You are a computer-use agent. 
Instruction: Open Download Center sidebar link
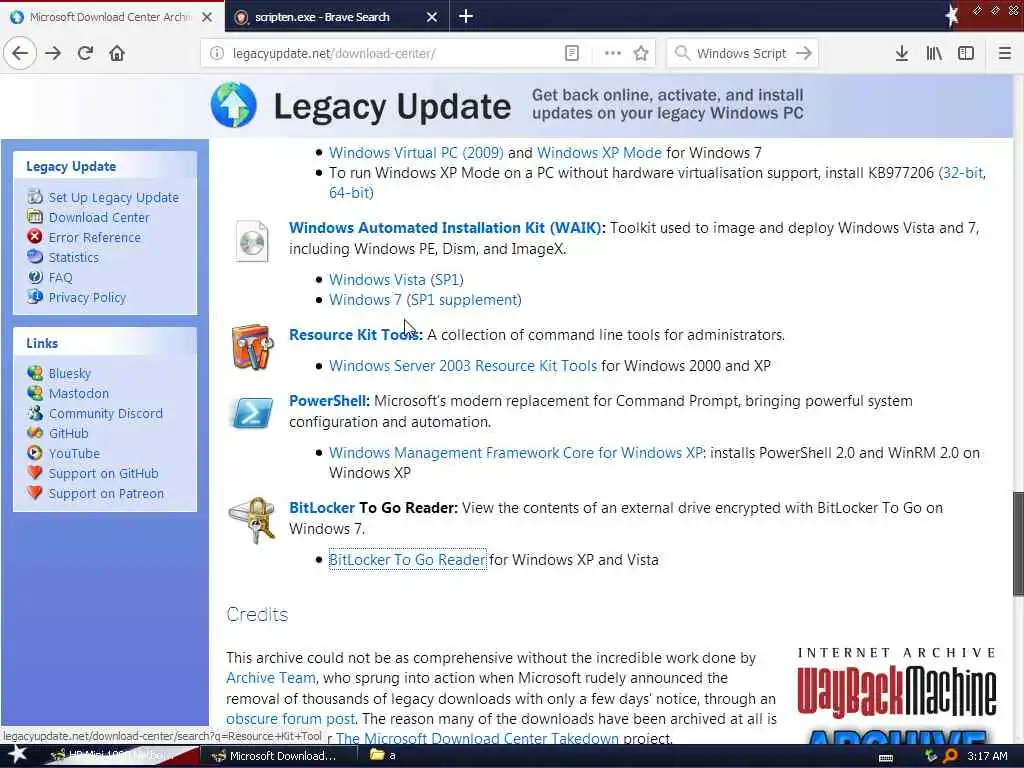click(x=99, y=217)
